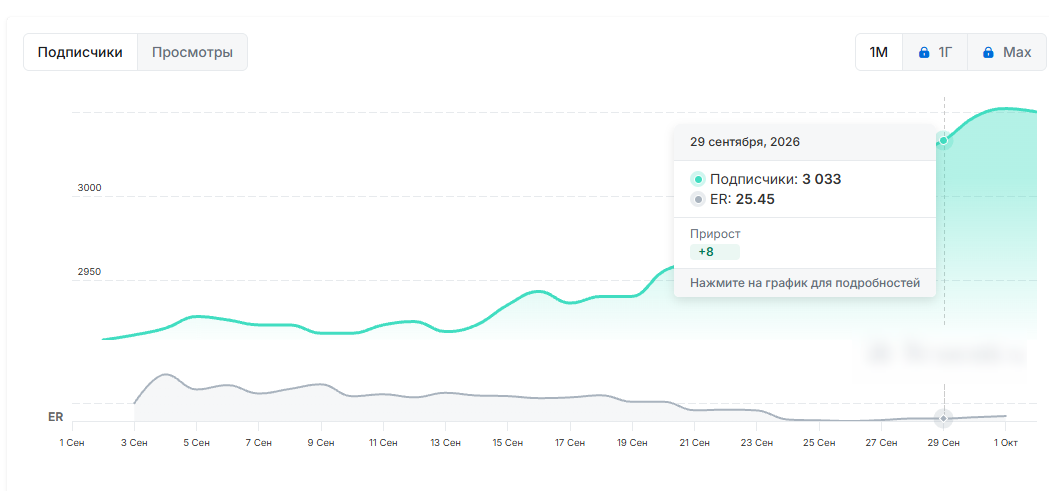Click the '11 Сен' date label

[383, 443]
